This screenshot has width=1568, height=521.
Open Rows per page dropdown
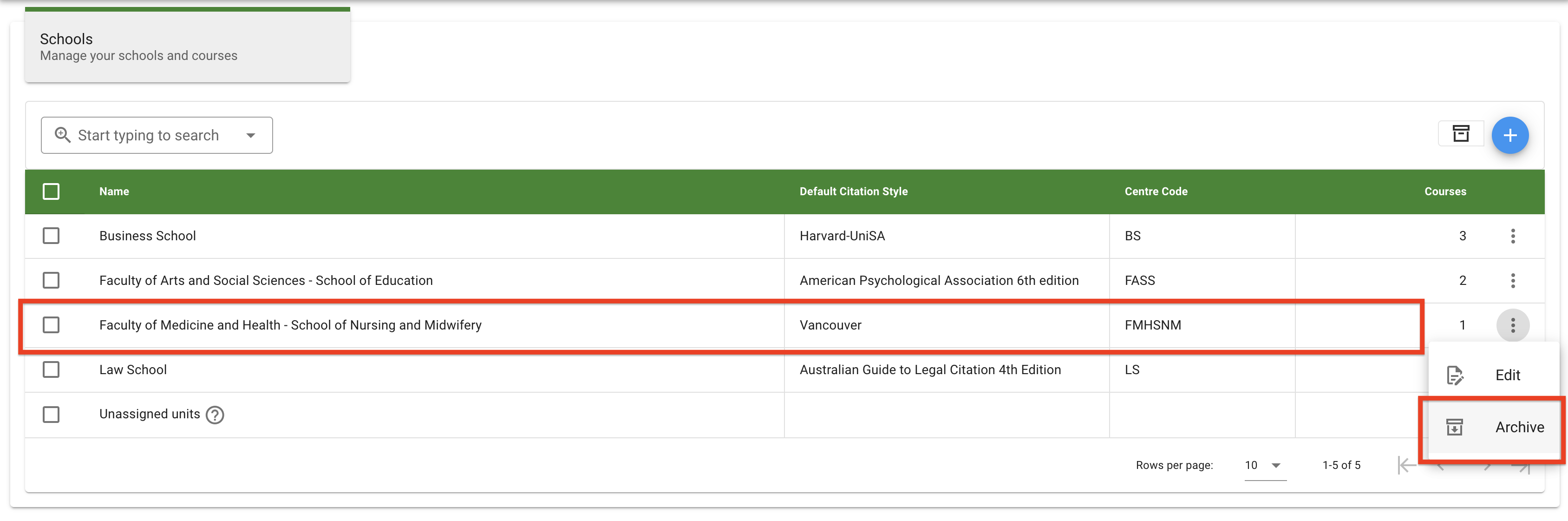pos(1265,466)
